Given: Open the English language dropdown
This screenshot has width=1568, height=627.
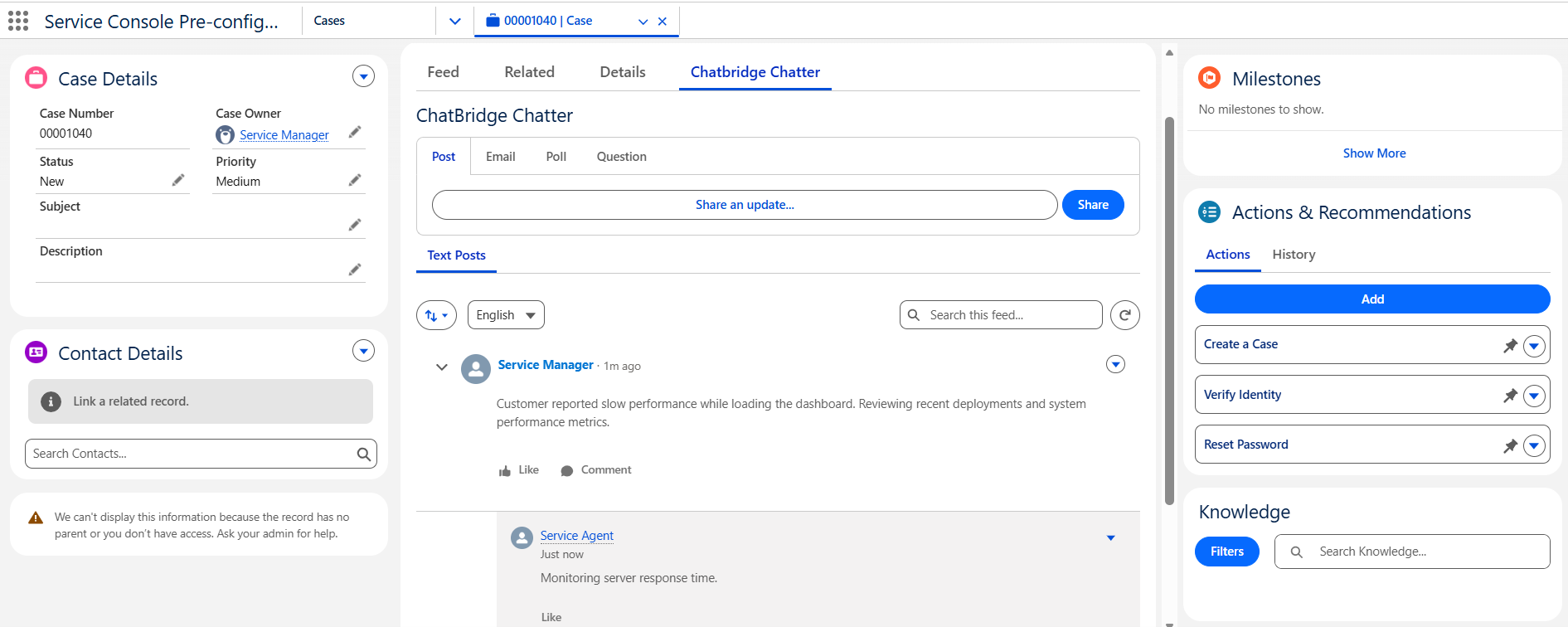Looking at the screenshot, I should [506, 315].
